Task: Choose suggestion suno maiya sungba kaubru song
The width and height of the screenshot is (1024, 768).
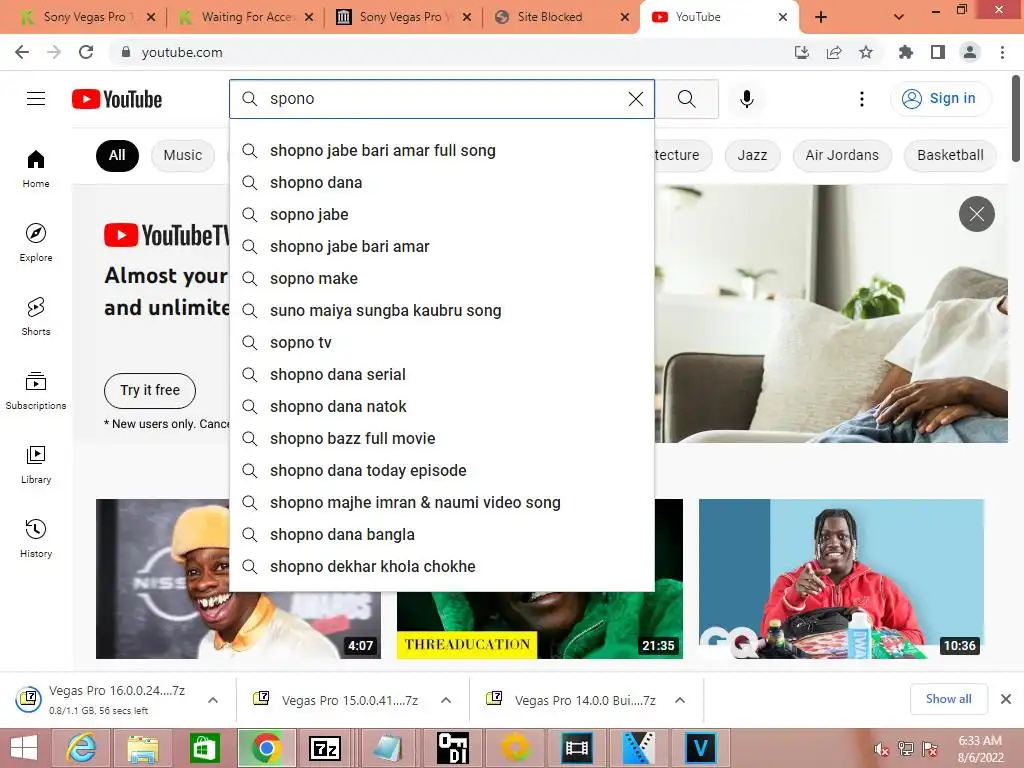Action: click(x=442, y=311)
